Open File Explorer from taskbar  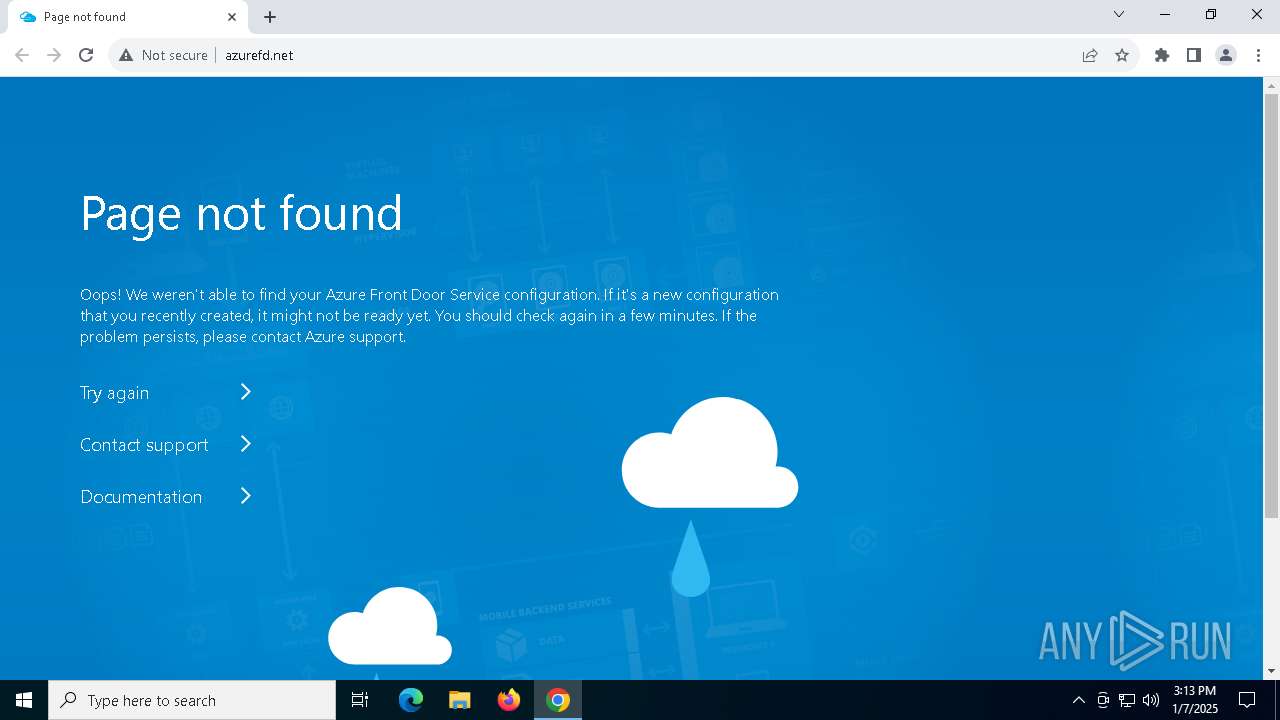460,700
